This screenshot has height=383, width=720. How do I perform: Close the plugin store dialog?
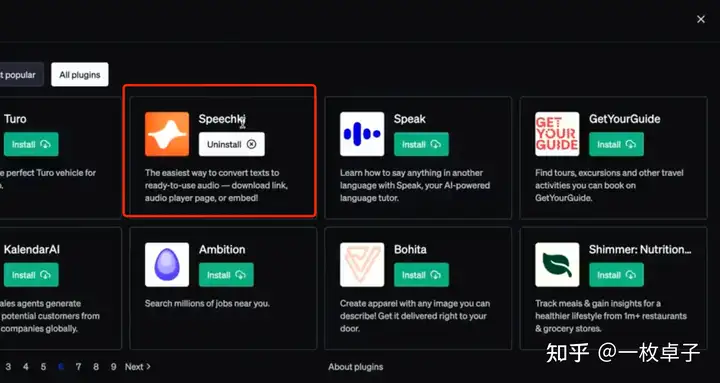(701, 19)
